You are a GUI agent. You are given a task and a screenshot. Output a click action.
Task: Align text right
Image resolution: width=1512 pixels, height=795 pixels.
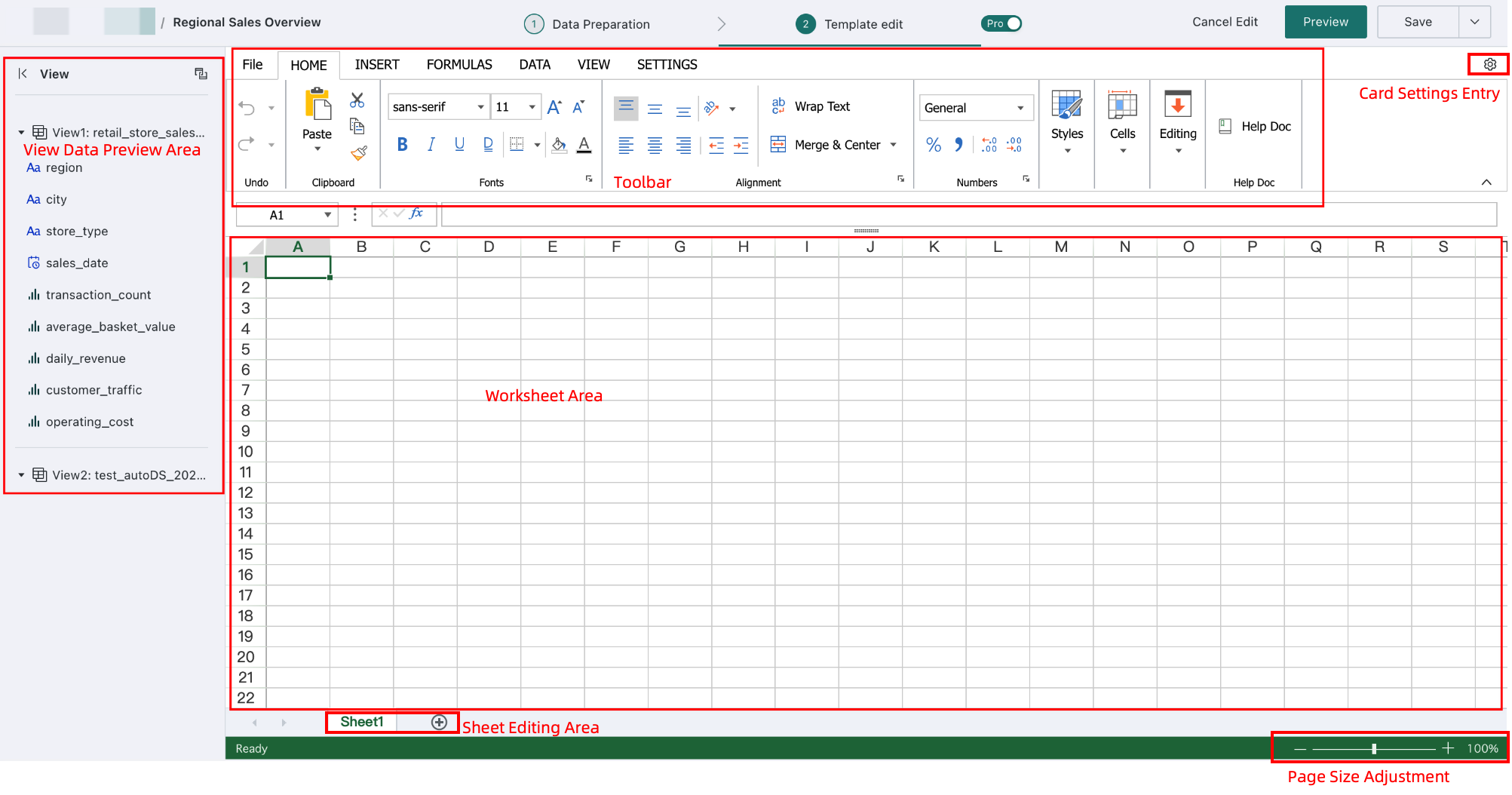(x=683, y=145)
